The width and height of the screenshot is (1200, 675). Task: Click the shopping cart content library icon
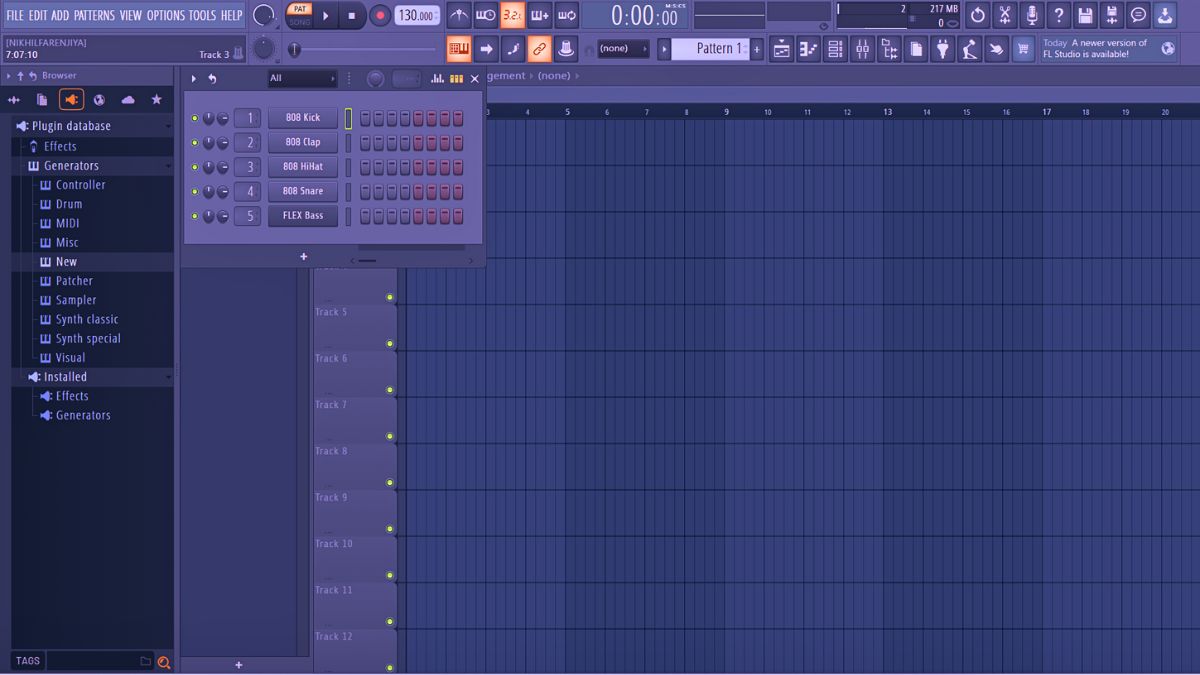(1023, 48)
